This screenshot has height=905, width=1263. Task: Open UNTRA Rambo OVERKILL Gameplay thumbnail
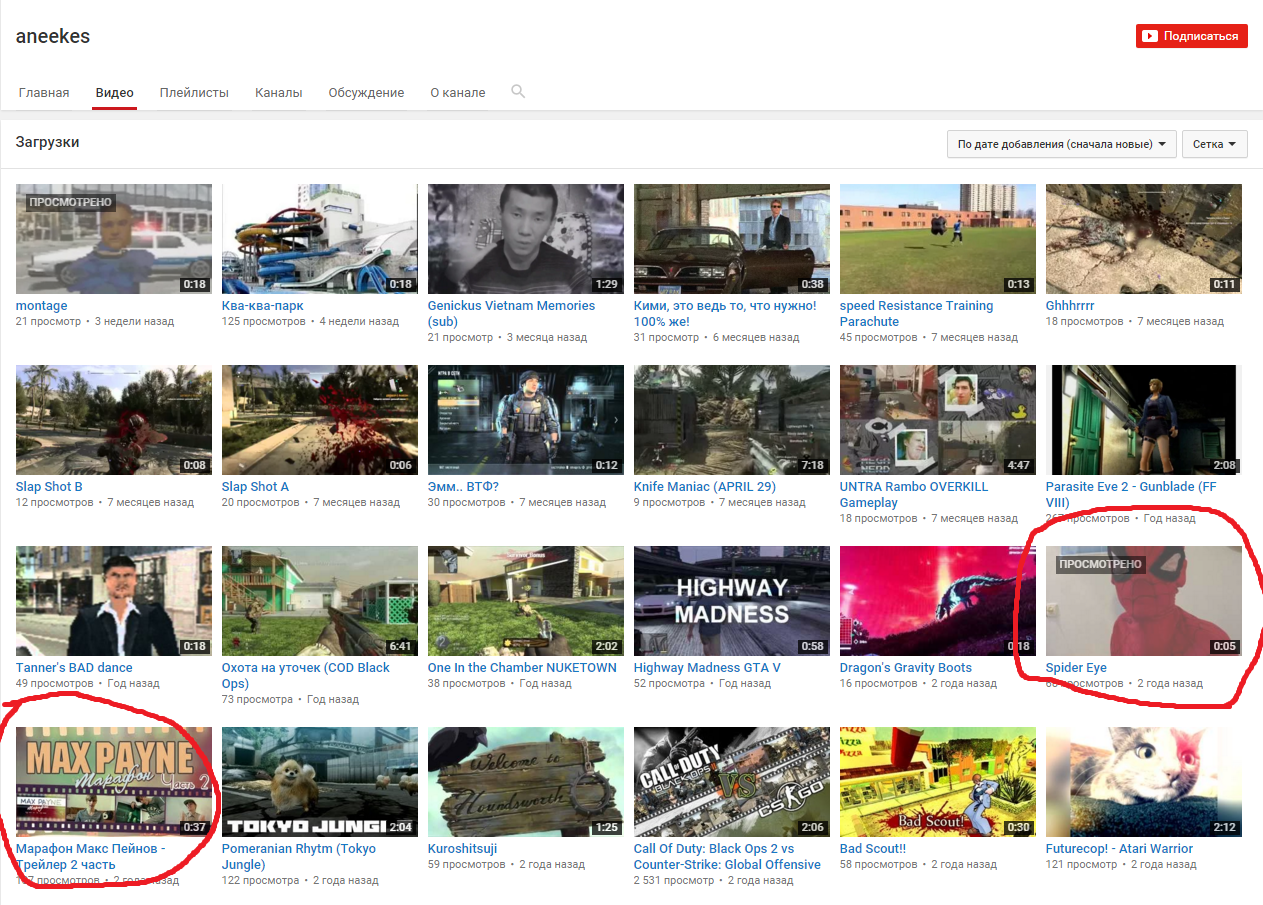(938, 420)
